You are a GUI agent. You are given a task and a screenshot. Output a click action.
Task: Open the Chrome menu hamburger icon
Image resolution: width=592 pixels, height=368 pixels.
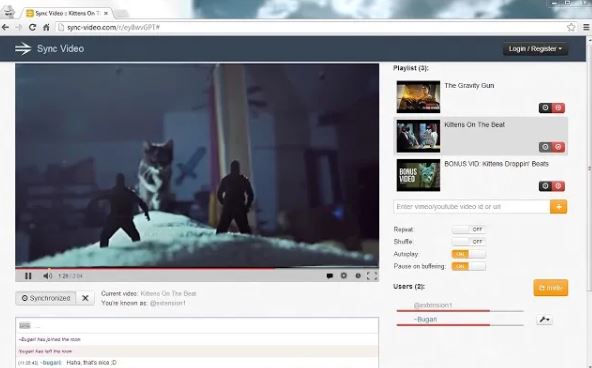pyautogui.click(x=586, y=27)
